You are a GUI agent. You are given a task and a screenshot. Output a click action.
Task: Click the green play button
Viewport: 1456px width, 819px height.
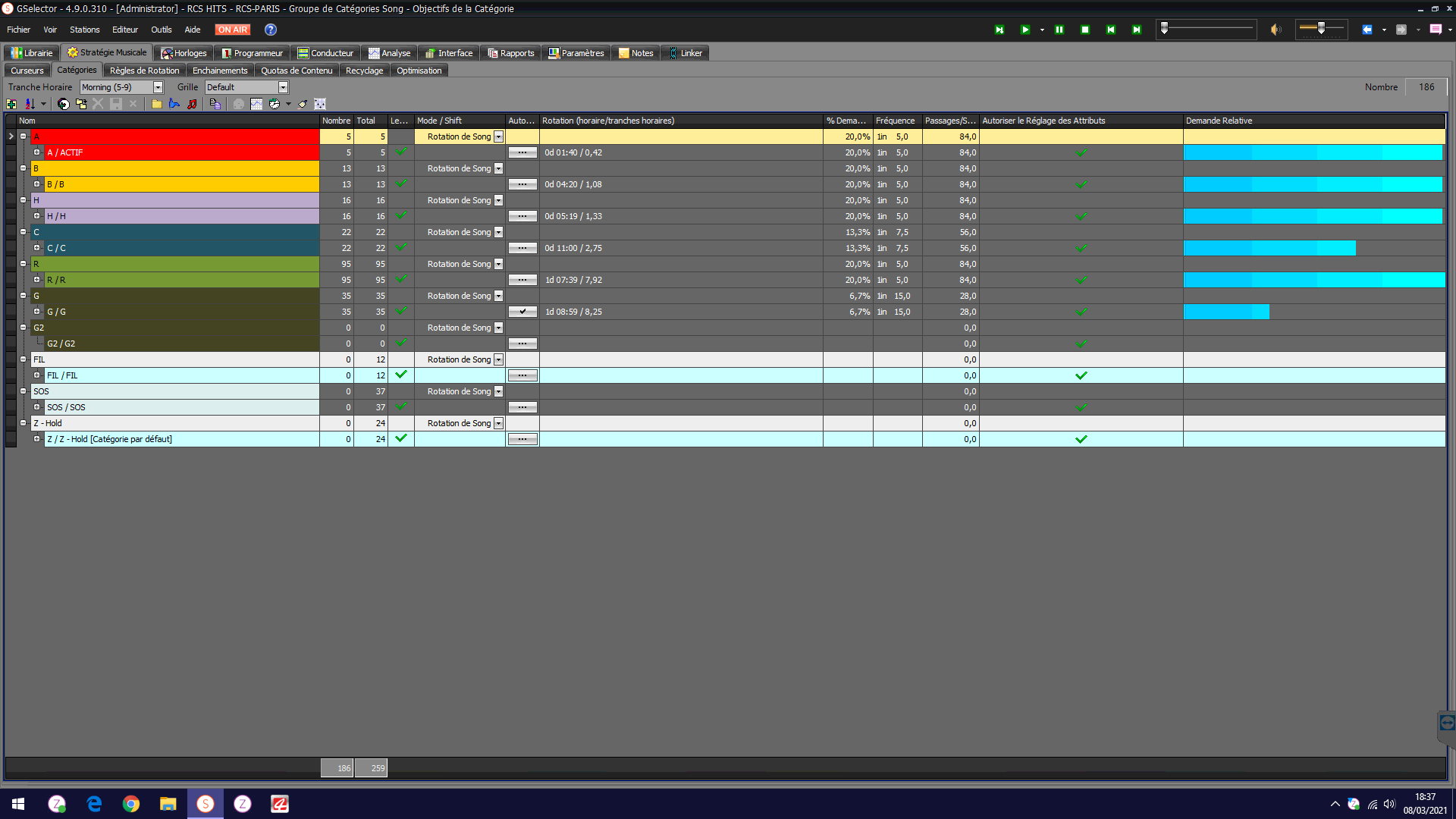(1025, 30)
